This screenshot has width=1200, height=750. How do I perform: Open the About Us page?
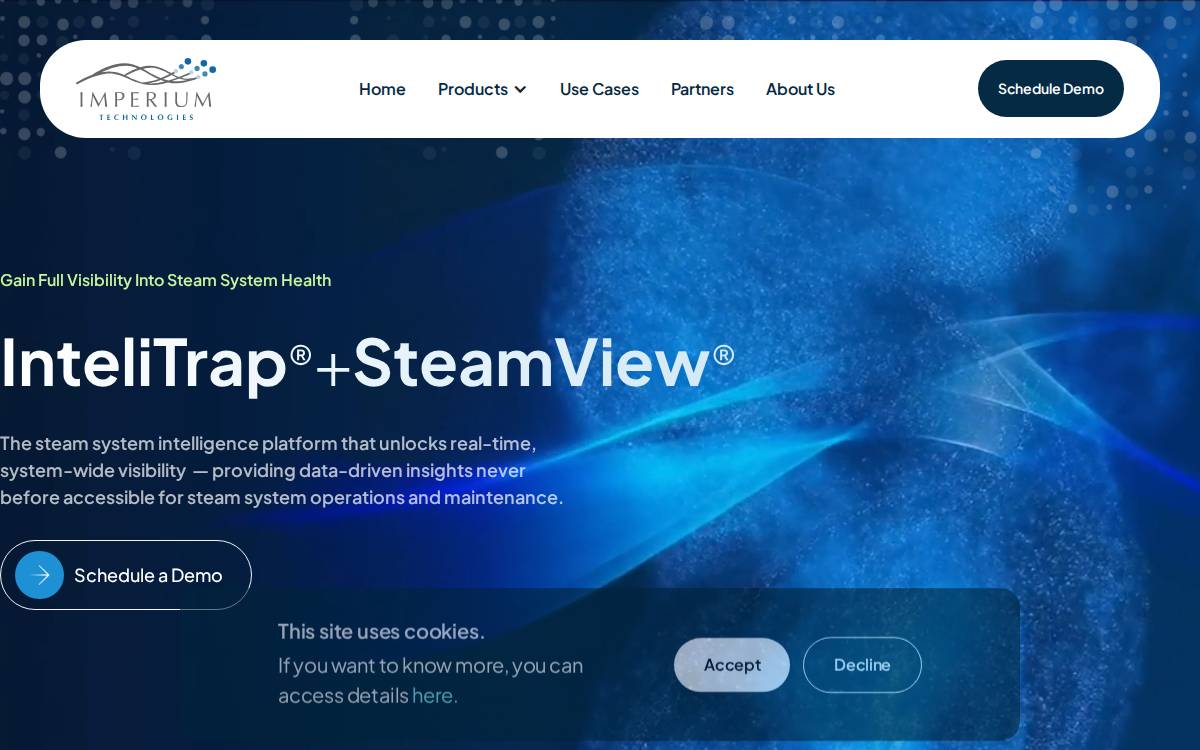click(x=800, y=89)
